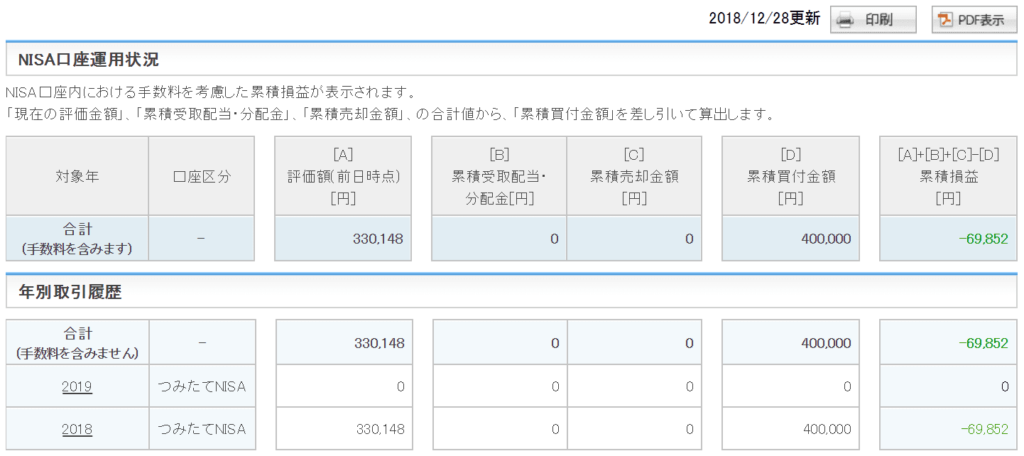Click the formula line starting 「現在の評価金額」

[x=389, y=114]
